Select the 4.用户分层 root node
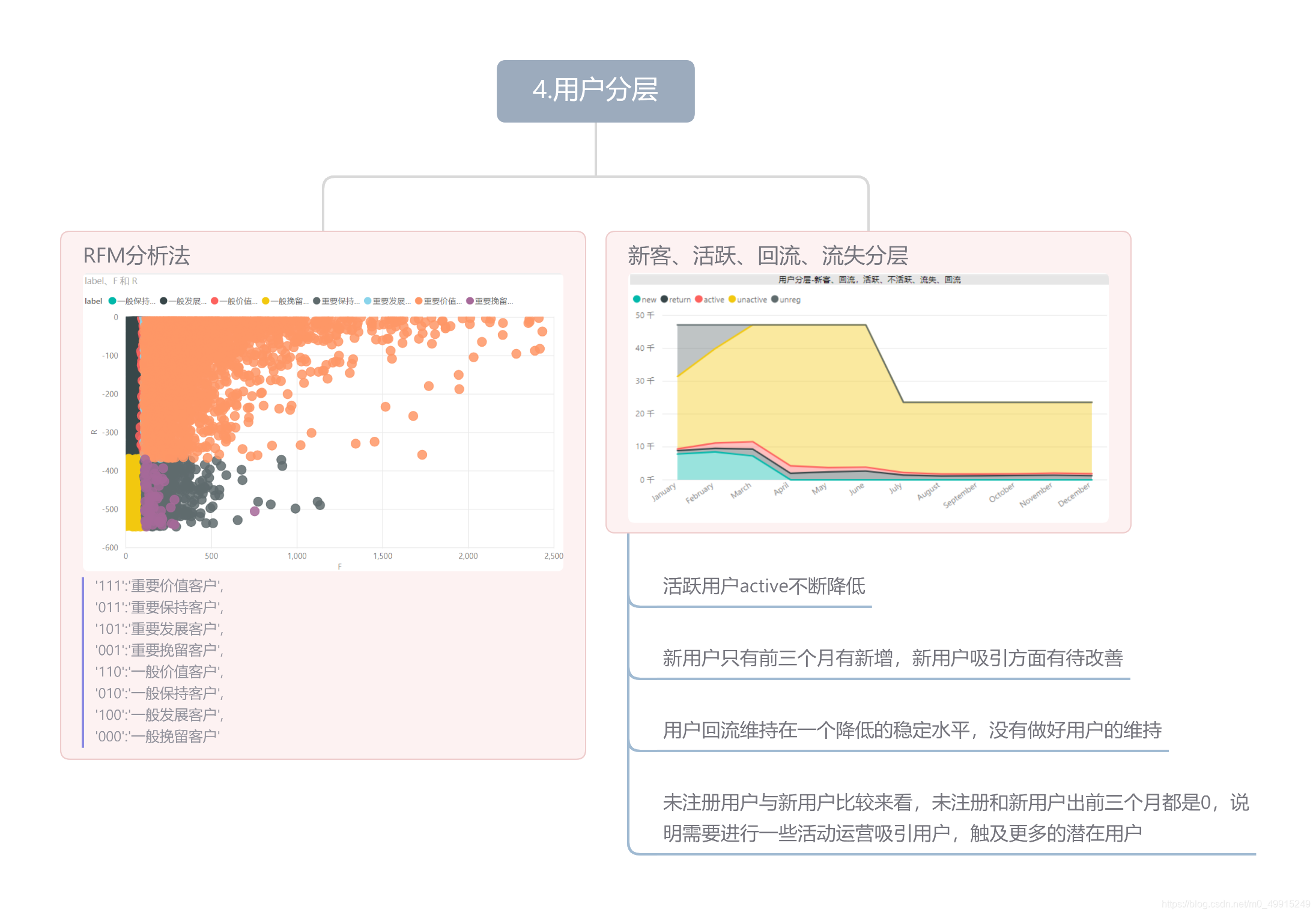1316x915 pixels. (x=595, y=91)
